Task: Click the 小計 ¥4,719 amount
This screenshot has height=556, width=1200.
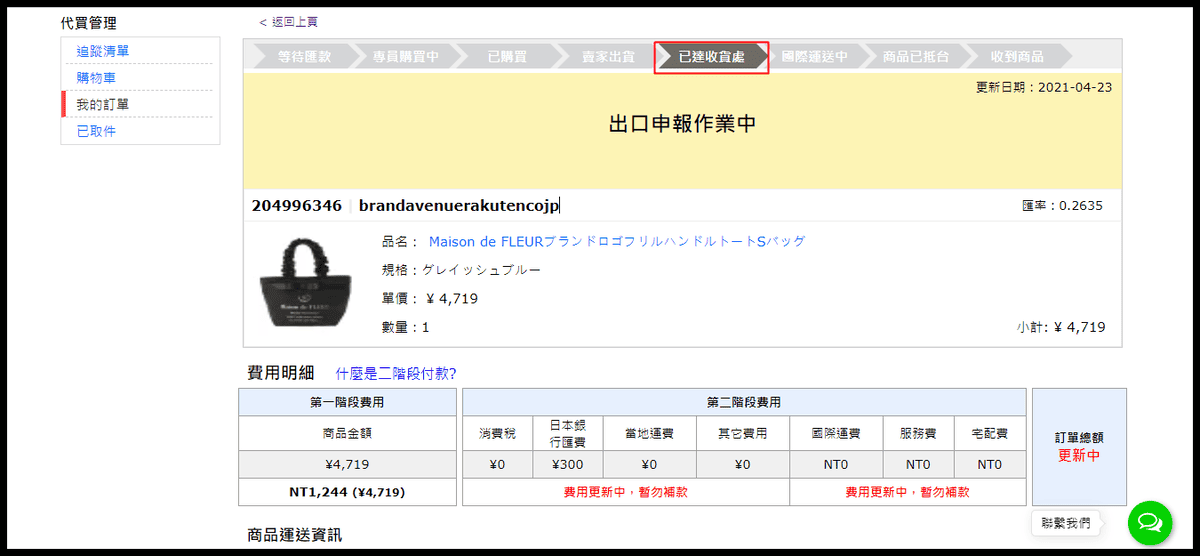Action: point(1060,327)
